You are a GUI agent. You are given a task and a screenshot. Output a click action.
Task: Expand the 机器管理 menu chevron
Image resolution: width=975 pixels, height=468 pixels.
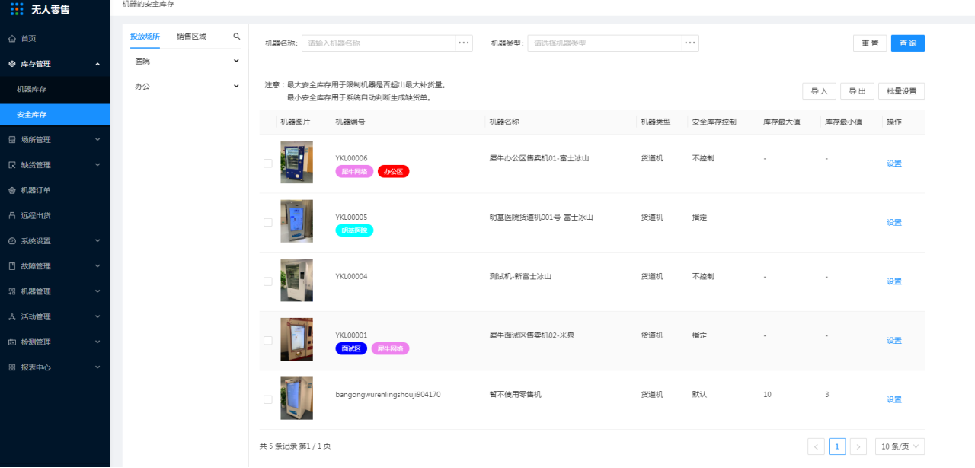tap(98, 291)
